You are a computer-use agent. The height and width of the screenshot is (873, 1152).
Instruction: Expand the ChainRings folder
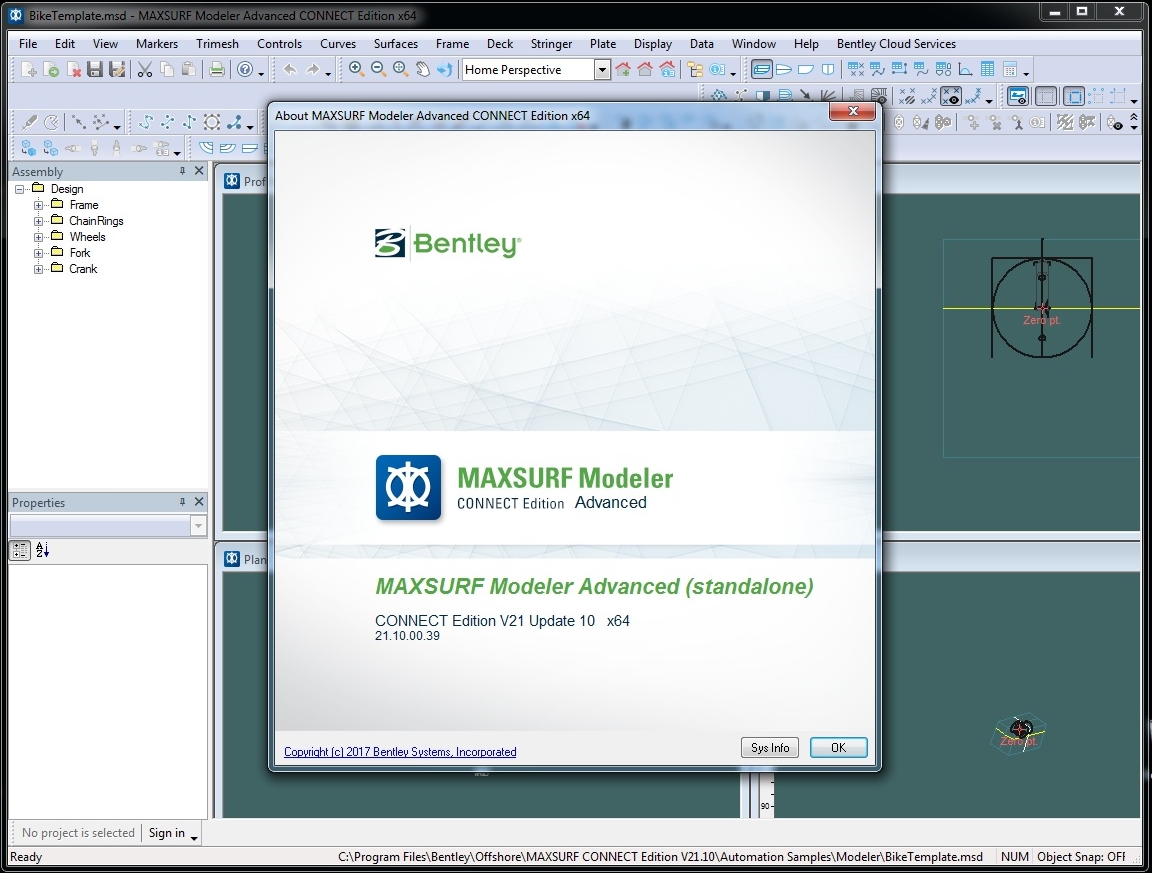38,221
